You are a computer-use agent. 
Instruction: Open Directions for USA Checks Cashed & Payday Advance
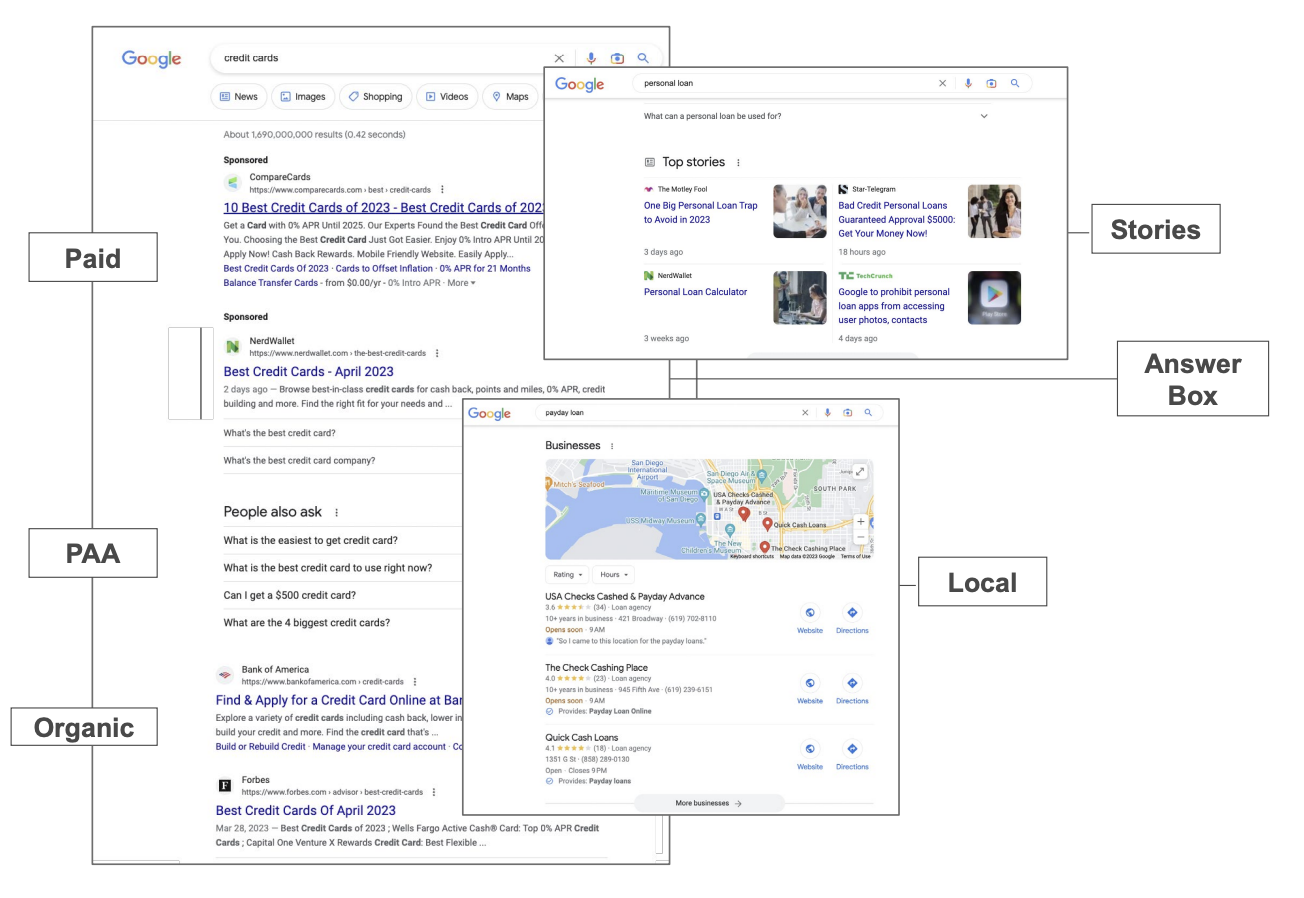pos(852,618)
